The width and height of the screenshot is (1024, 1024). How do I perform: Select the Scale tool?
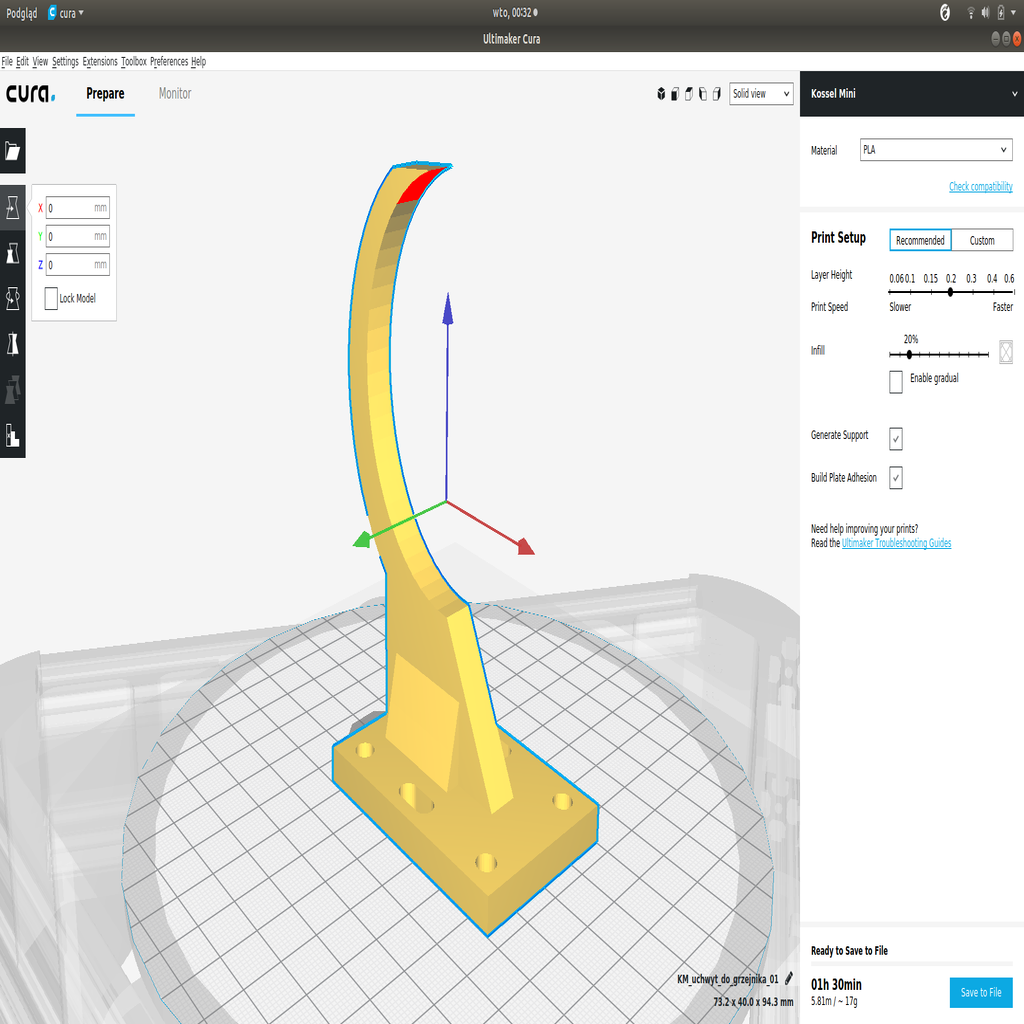coord(13,254)
